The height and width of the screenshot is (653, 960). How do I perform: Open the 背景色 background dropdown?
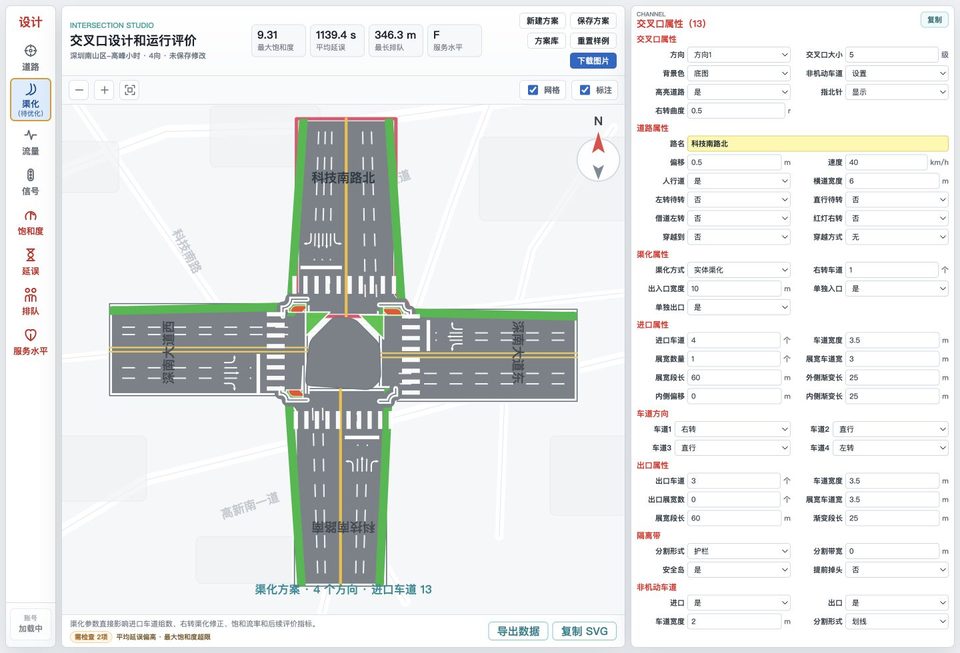[x=740, y=73]
